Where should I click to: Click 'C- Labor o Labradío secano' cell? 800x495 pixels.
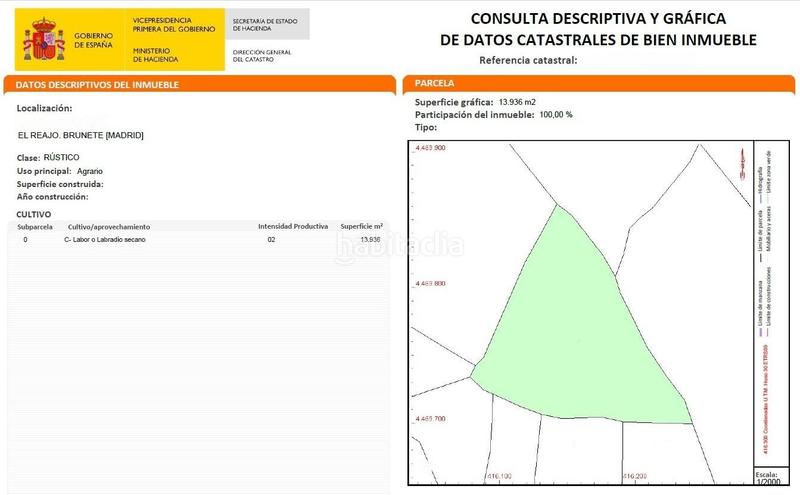[x=105, y=239]
